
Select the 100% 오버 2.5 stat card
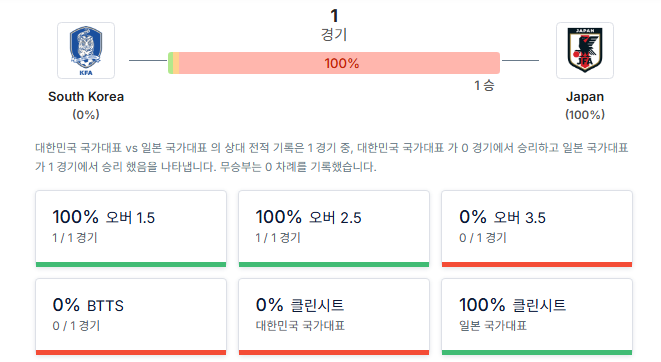(x=334, y=228)
